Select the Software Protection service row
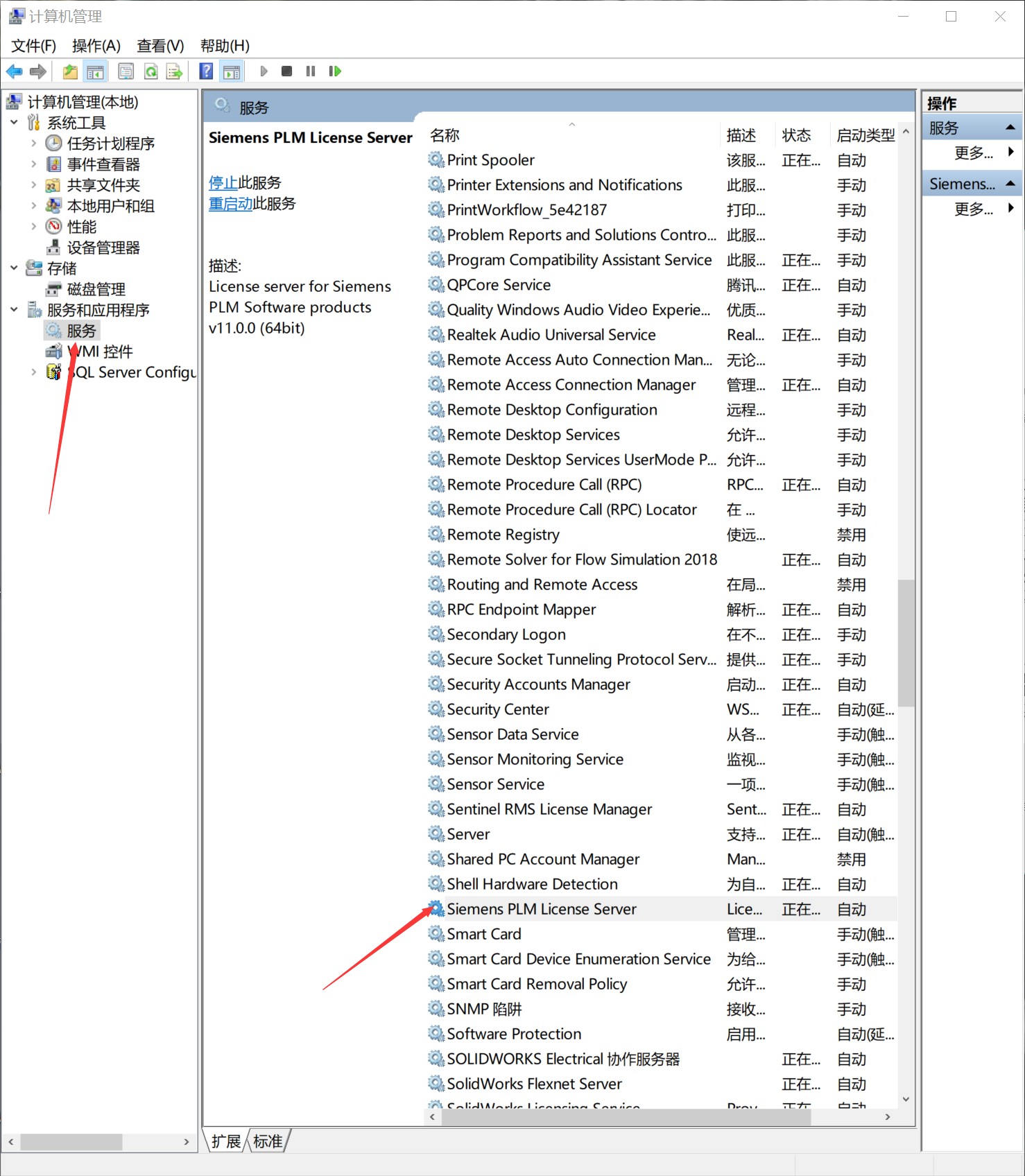1025x1176 pixels. tap(661, 1034)
